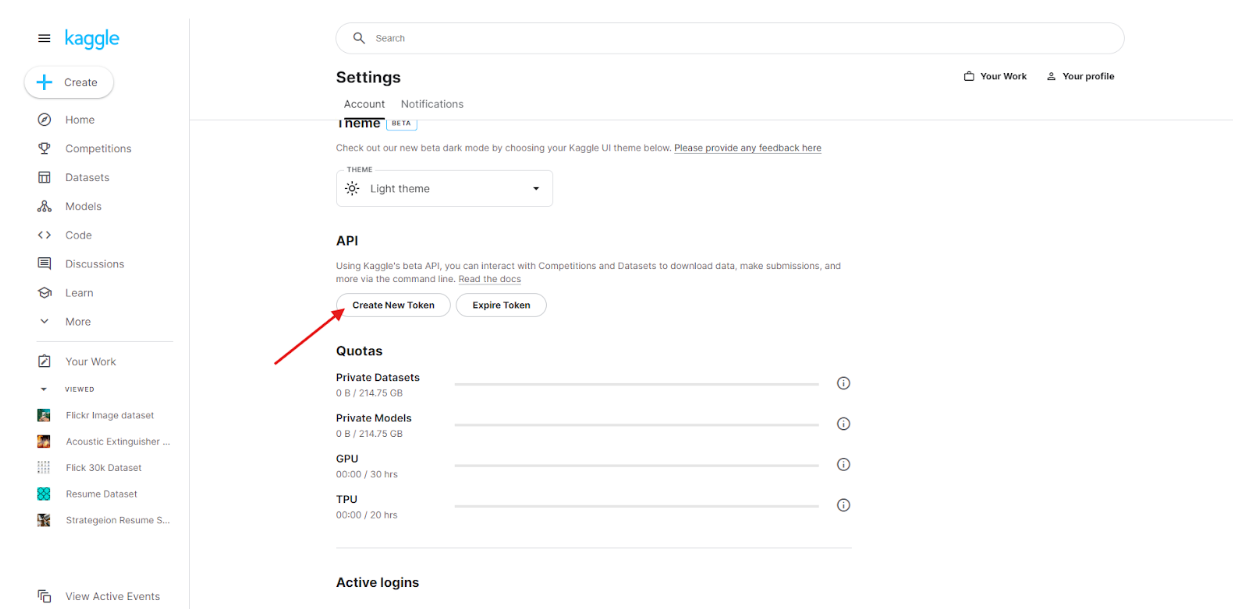Click the Private Models quota progress bar
Viewport: 1233px width, 609px height.
click(636, 424)
